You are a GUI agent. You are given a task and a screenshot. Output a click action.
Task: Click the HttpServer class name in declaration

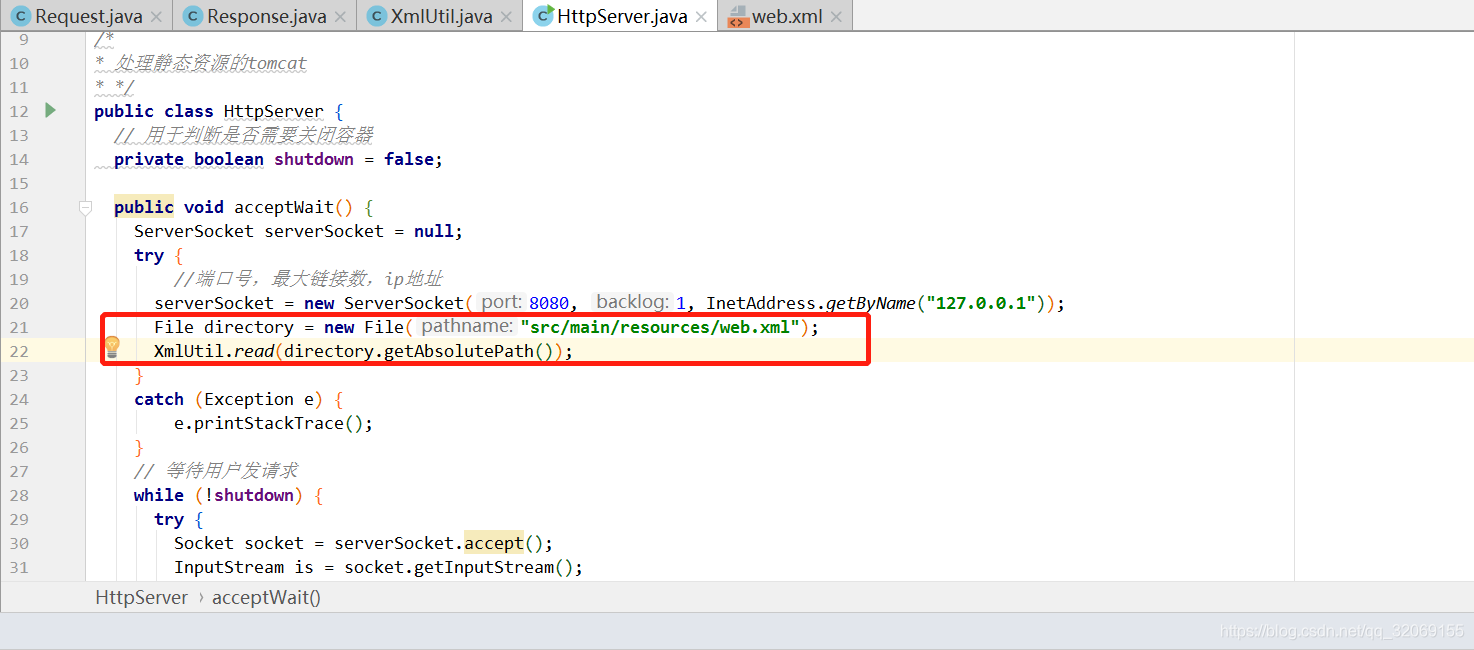[x=274, y=111]
